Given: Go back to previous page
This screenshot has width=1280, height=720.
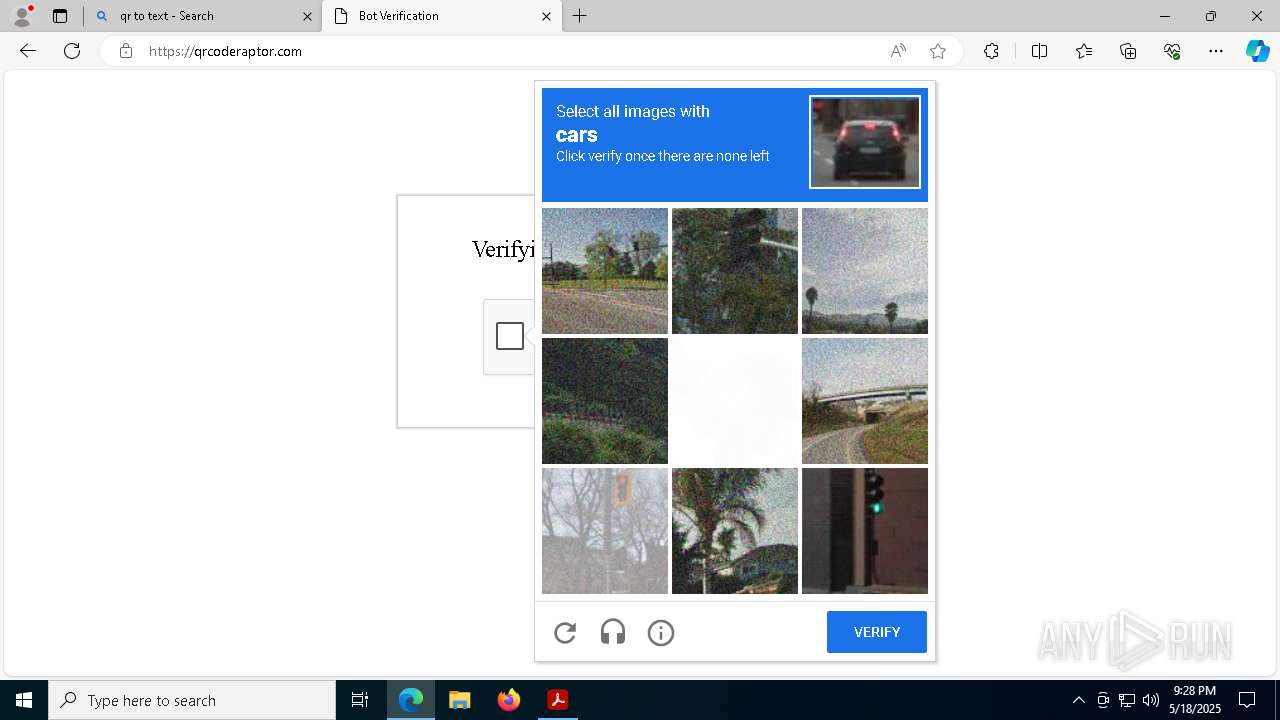Looking at the screenshot, I should click(x=28, y=51).
